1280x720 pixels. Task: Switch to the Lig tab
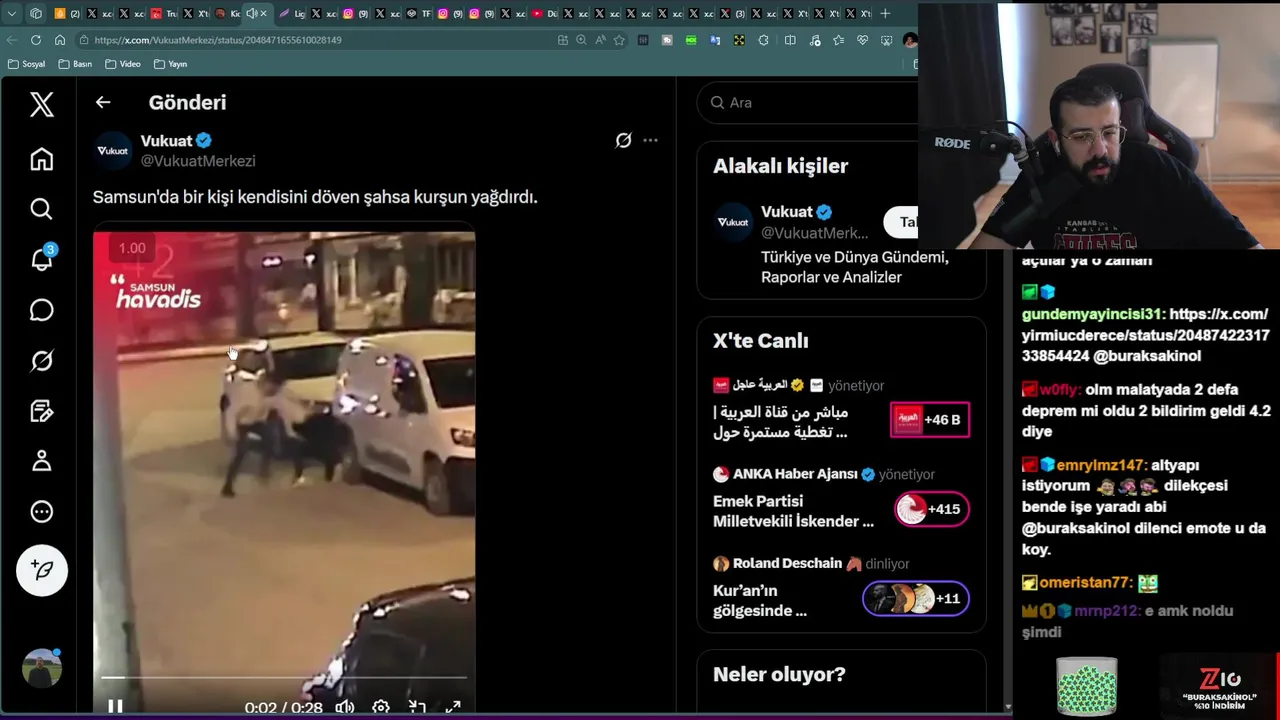[x=292, y=14]
